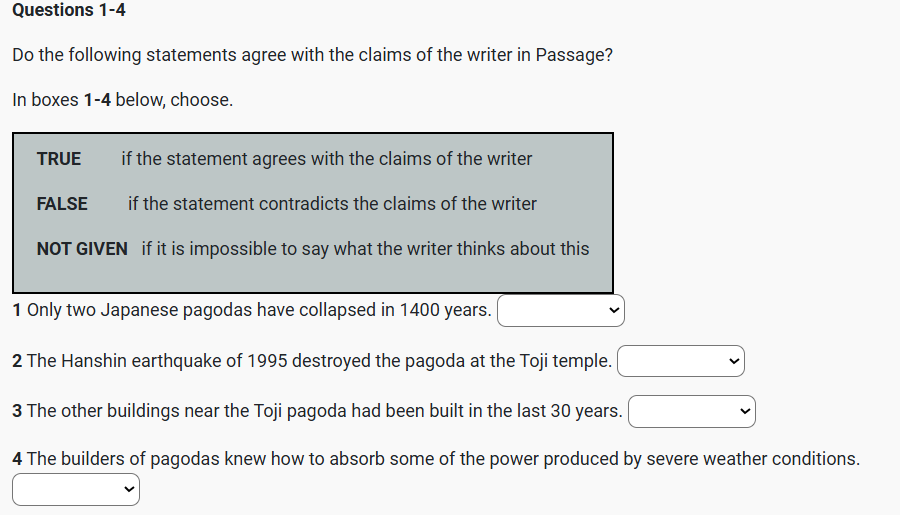Click the Hanshin earthquake of 1995 statement text

click(318, 360)
